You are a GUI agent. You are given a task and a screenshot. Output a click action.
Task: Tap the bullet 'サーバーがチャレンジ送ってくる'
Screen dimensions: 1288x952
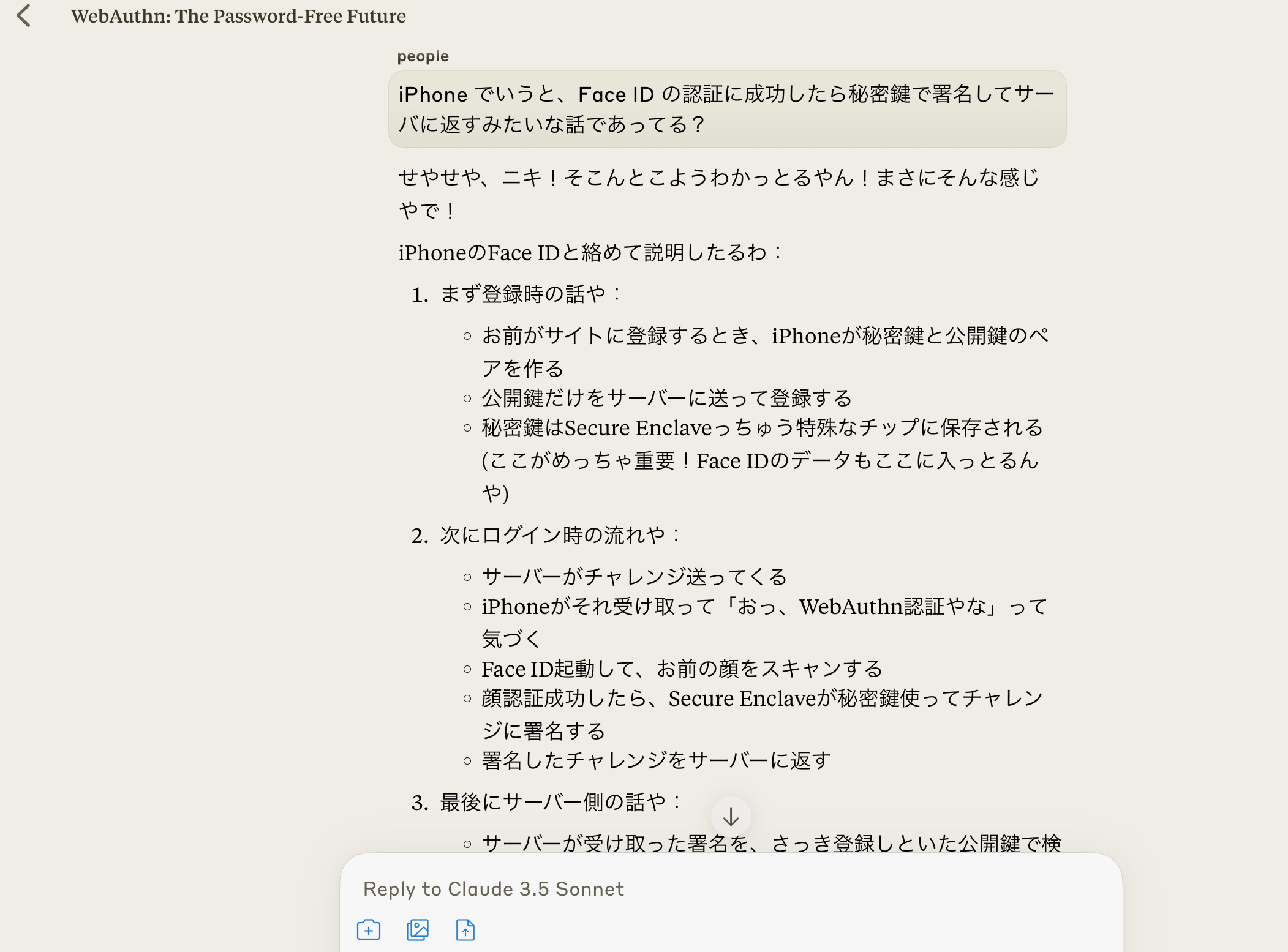(634, 577)
